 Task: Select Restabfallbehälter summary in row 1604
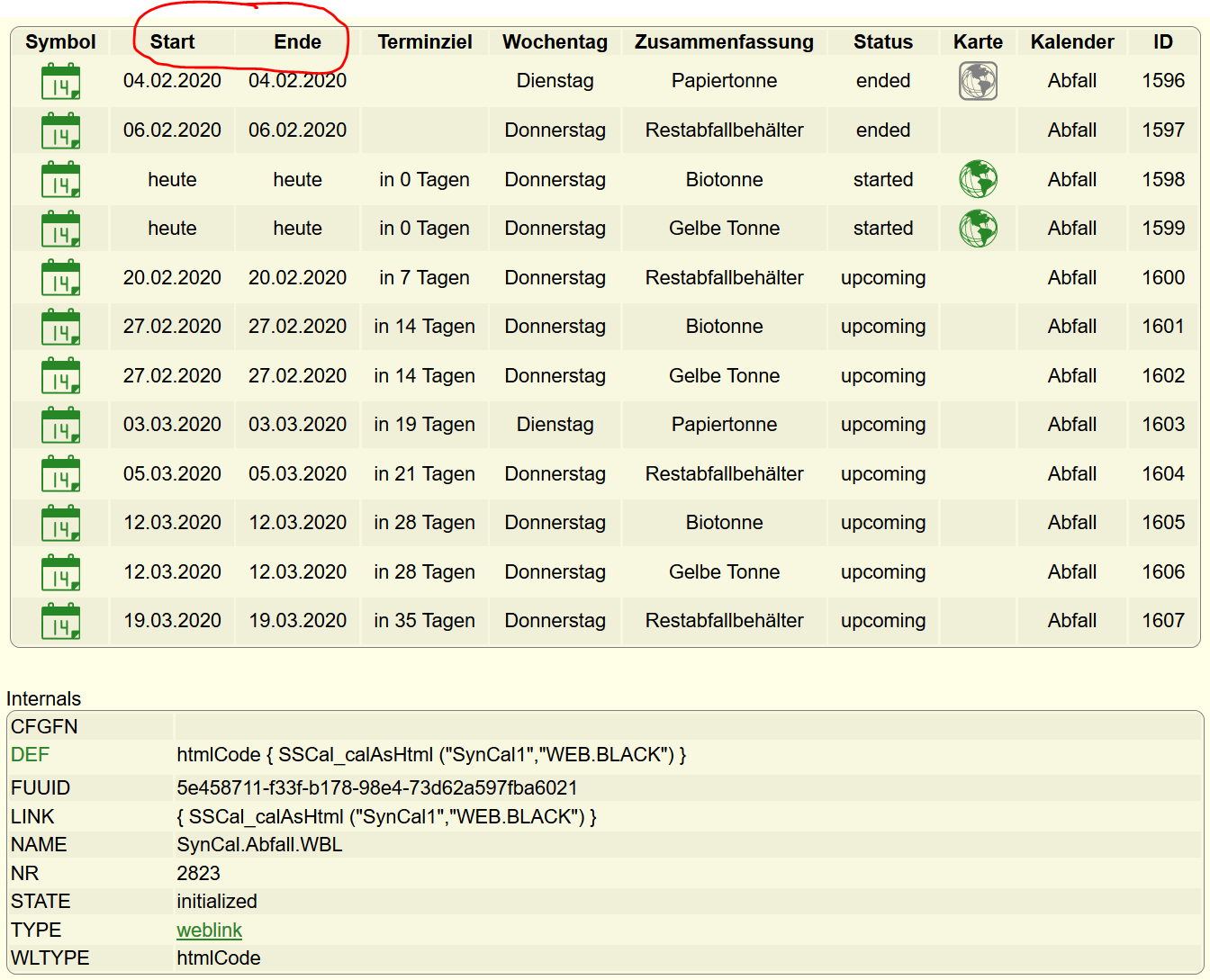pos(724,473)
